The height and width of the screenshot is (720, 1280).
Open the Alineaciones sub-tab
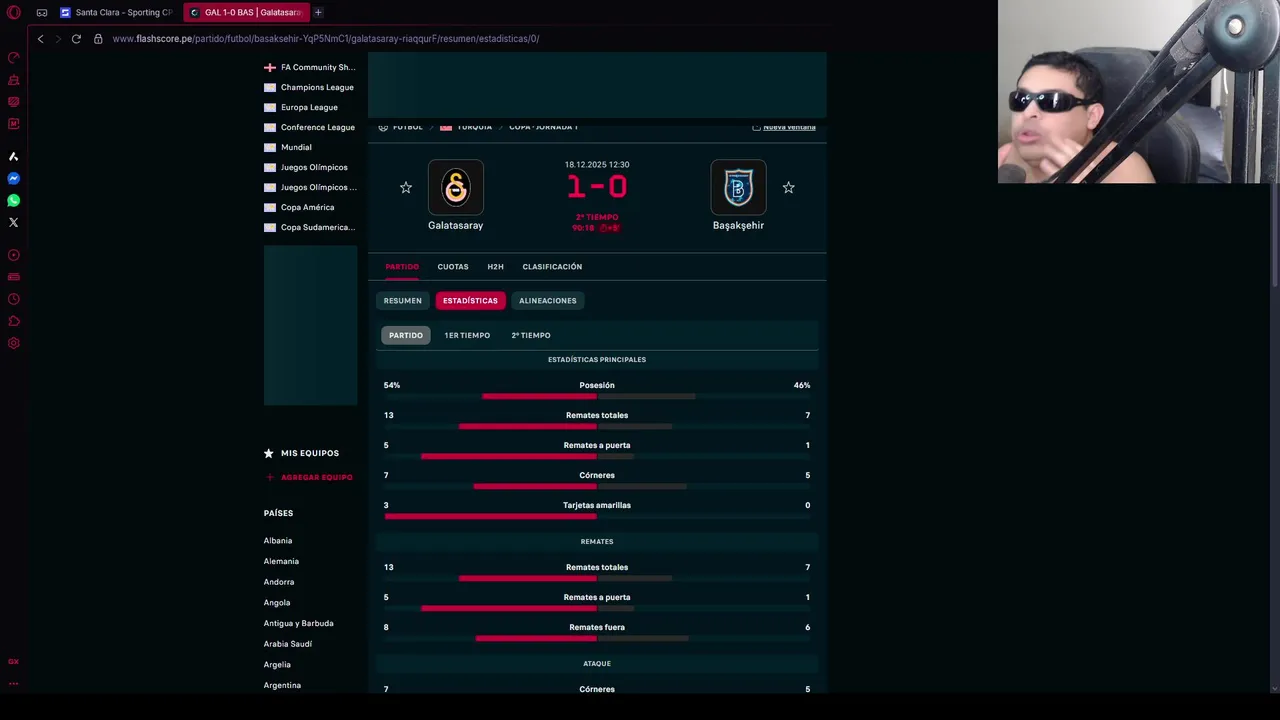(548, 300)
